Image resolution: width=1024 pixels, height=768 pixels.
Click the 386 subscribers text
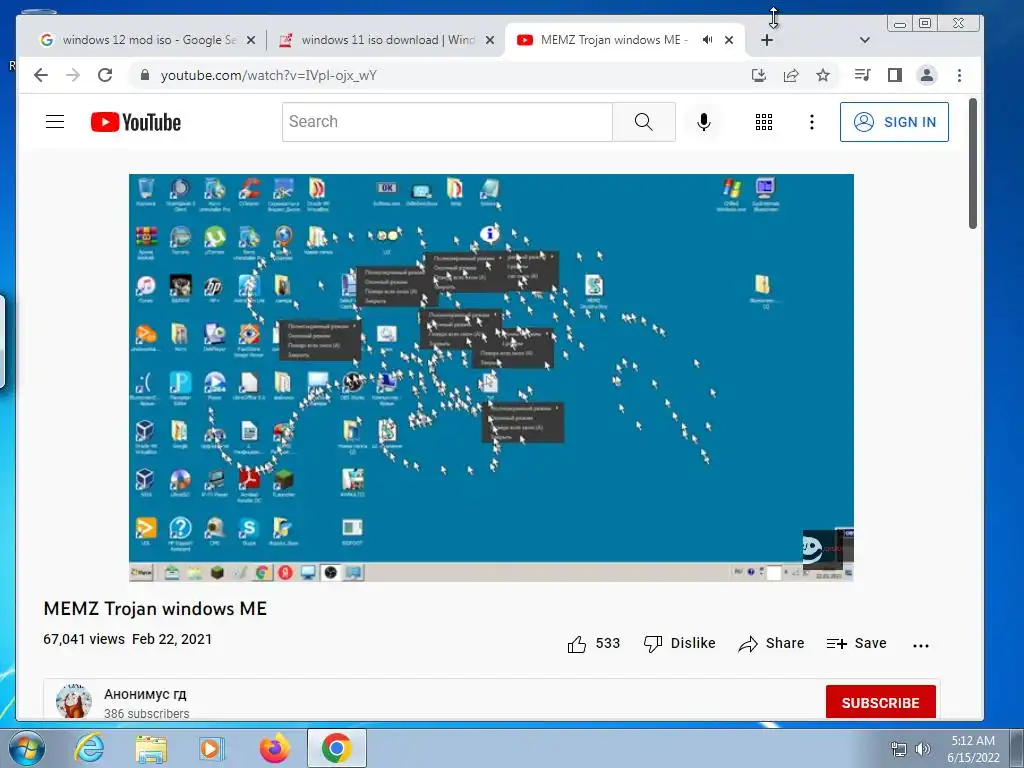146,714
